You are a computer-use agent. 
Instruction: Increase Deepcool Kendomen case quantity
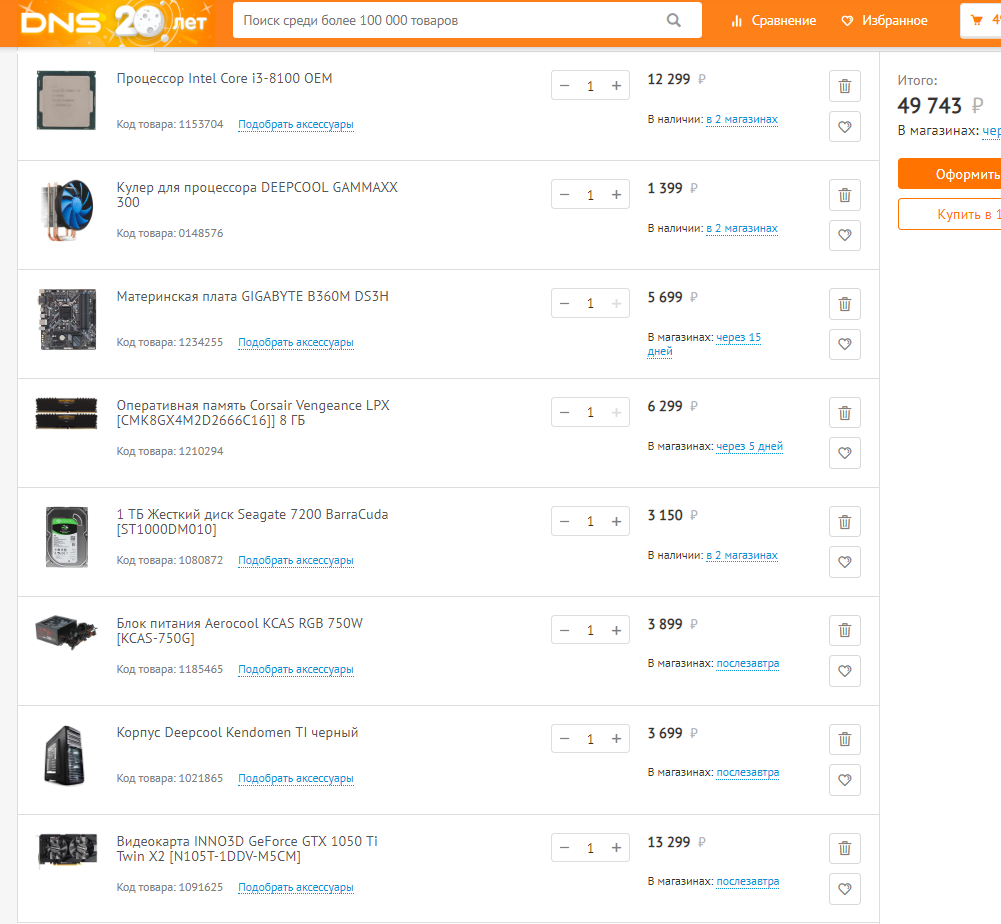tap(616, 739)
